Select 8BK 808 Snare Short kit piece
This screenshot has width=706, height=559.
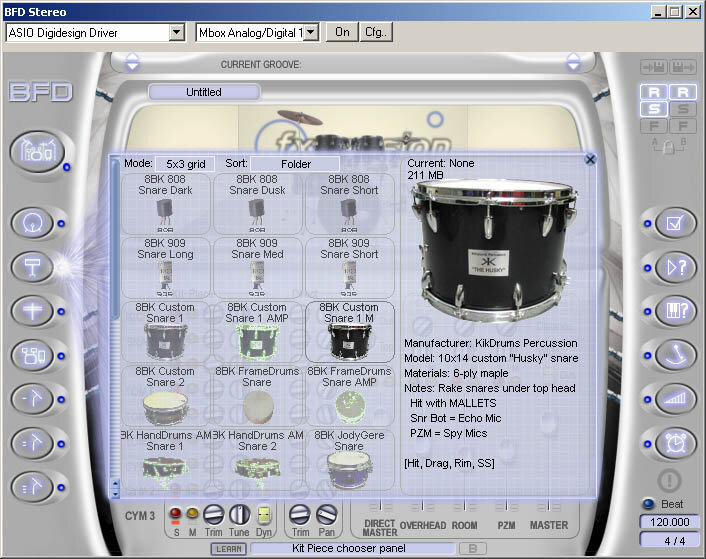(349, 203)
